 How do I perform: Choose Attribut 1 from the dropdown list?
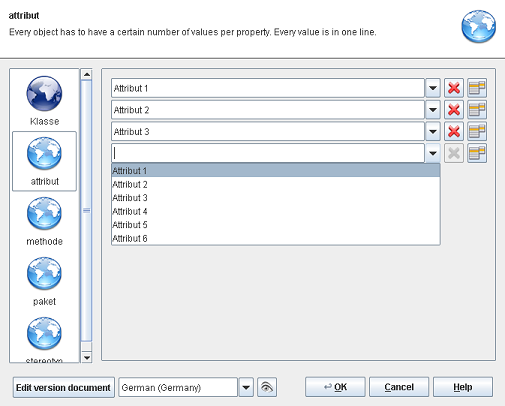click(276, 171)
